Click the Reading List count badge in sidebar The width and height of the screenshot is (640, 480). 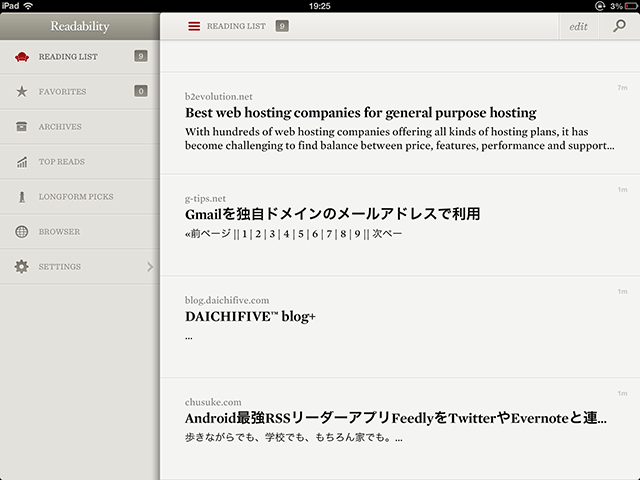pyautogui.click(x=141, y=56)
